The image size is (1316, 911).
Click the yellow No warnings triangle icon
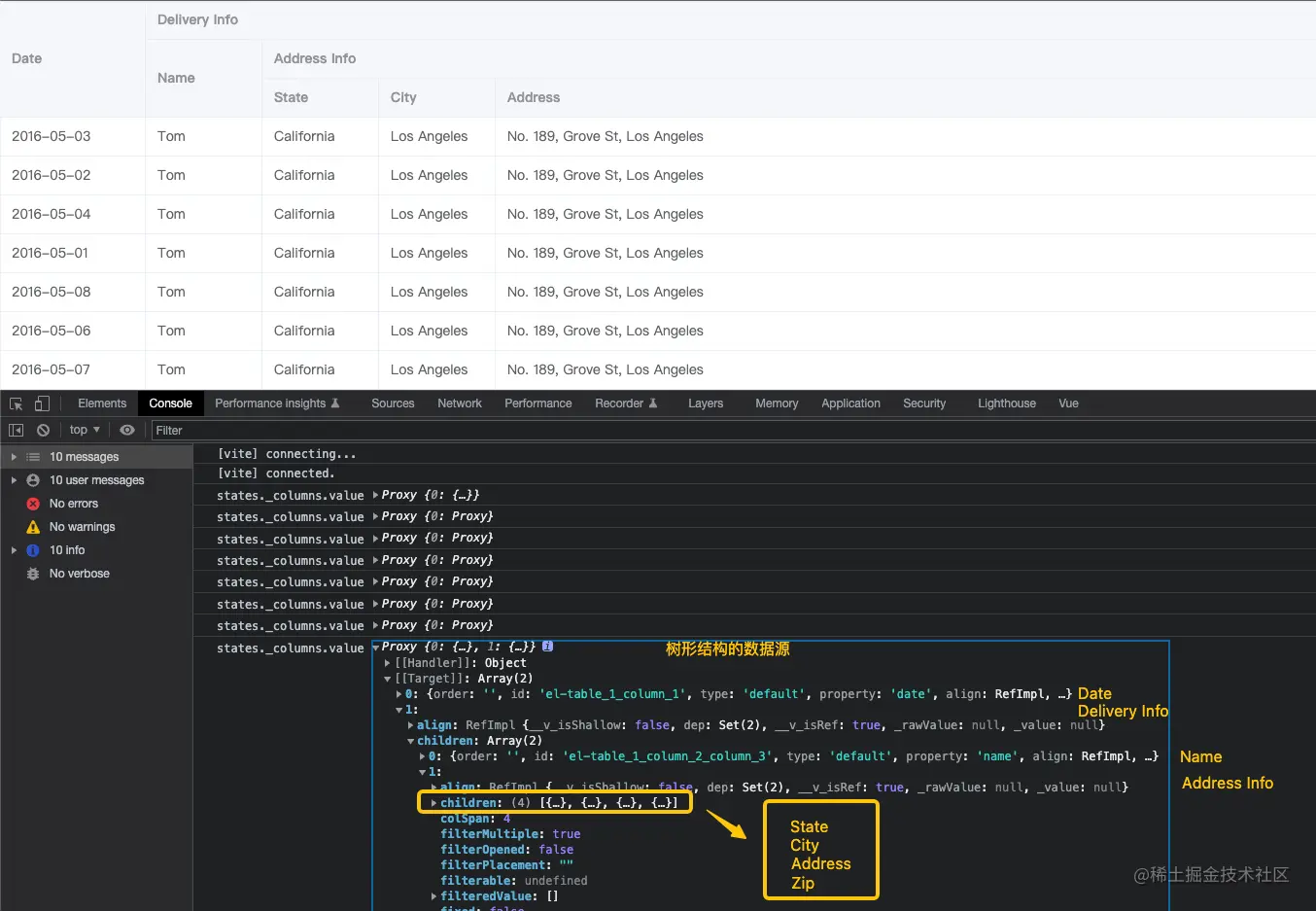click(33, 527)
